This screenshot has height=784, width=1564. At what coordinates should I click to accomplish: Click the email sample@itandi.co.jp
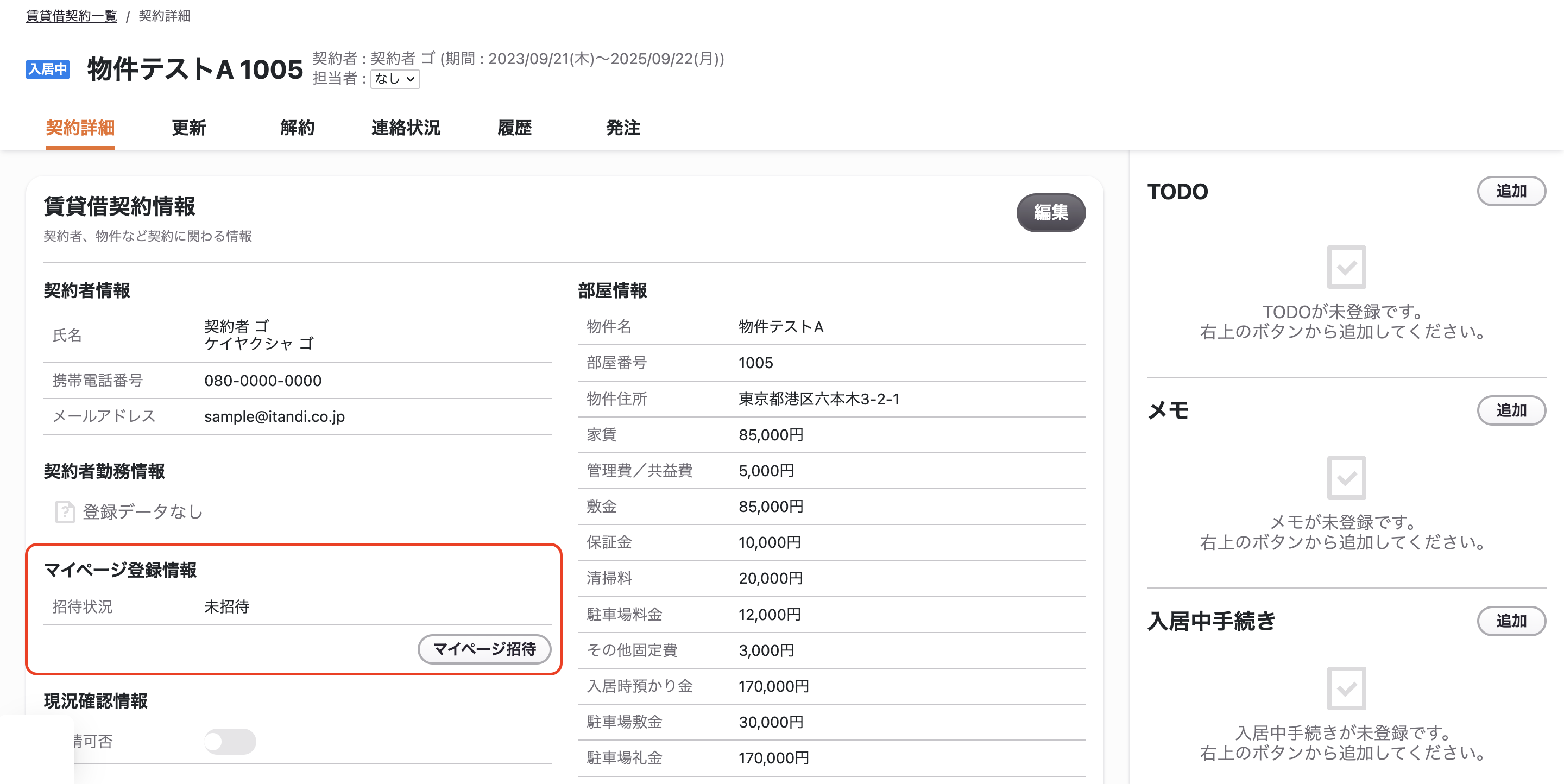(274, 416)
